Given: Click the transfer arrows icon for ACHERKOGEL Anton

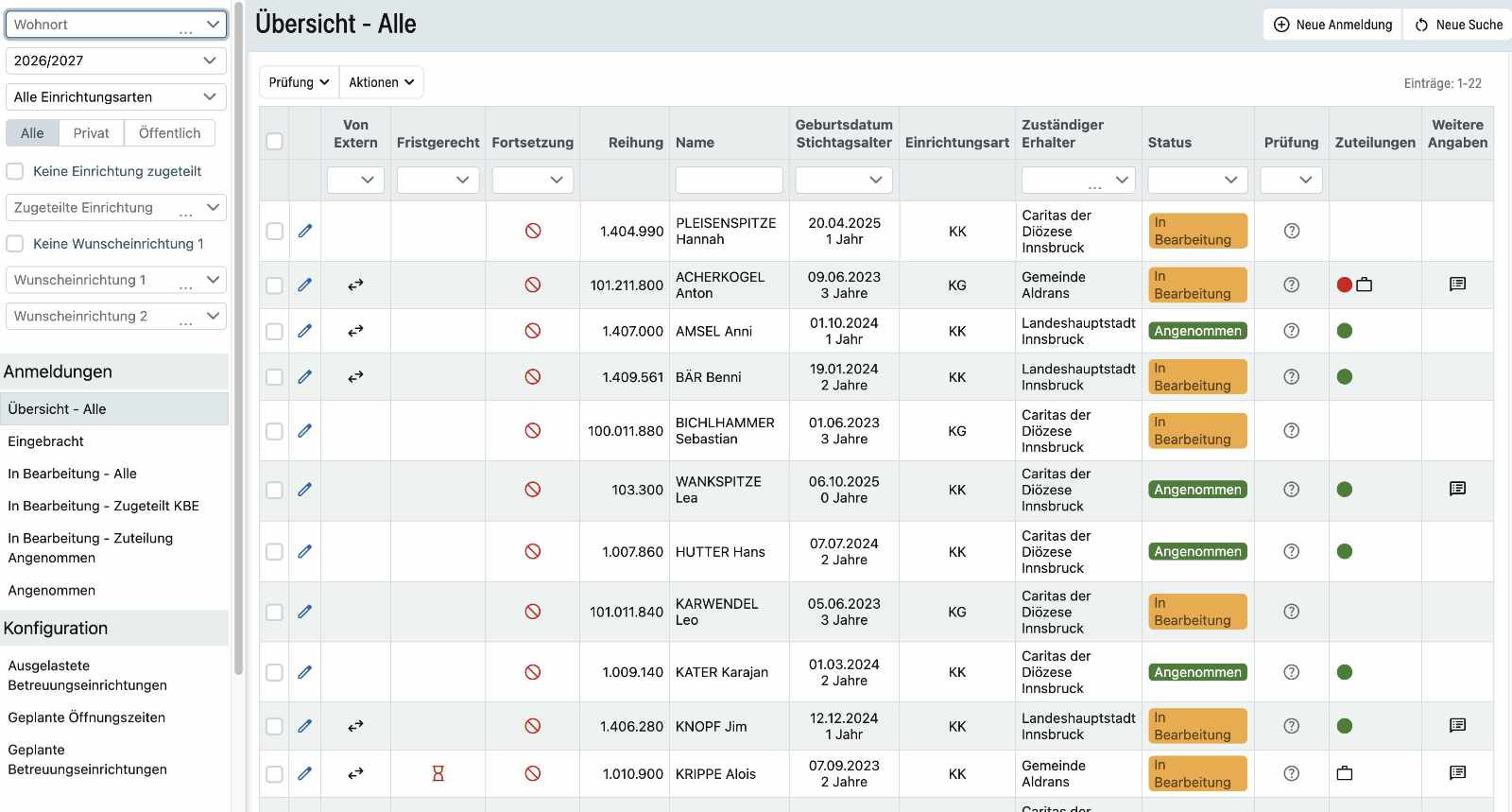Looking at the screenshot, I should click(x=355, y=285).
